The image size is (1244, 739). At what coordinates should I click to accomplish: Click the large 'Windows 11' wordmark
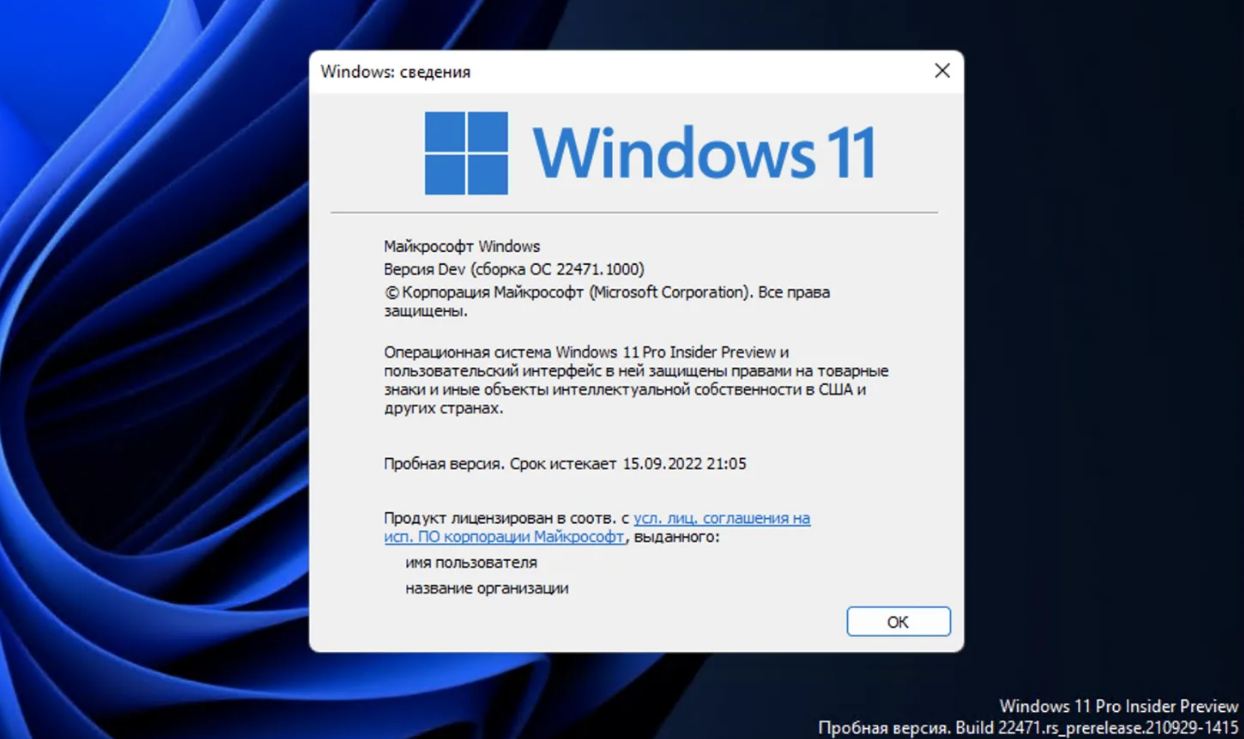pos(704,153)
